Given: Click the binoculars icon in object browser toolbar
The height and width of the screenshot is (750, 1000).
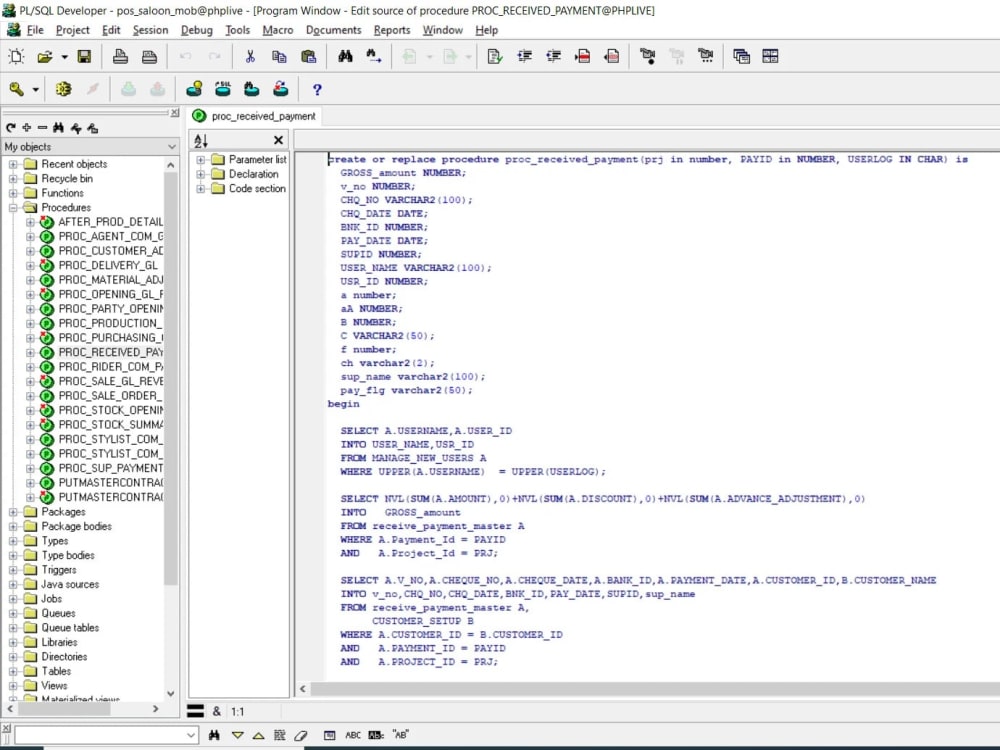Looking at the screenshot, I should pyautogui.click(x=59, y=128).
